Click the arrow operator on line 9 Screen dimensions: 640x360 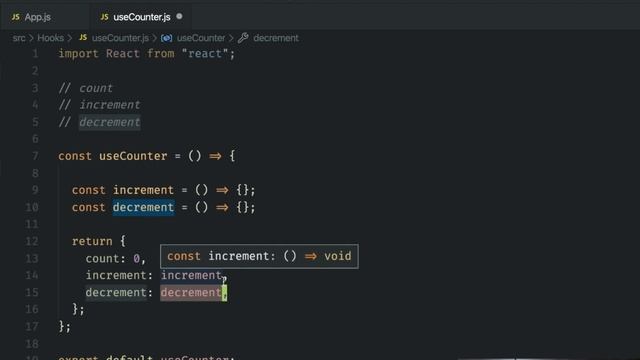coord(222,190)
